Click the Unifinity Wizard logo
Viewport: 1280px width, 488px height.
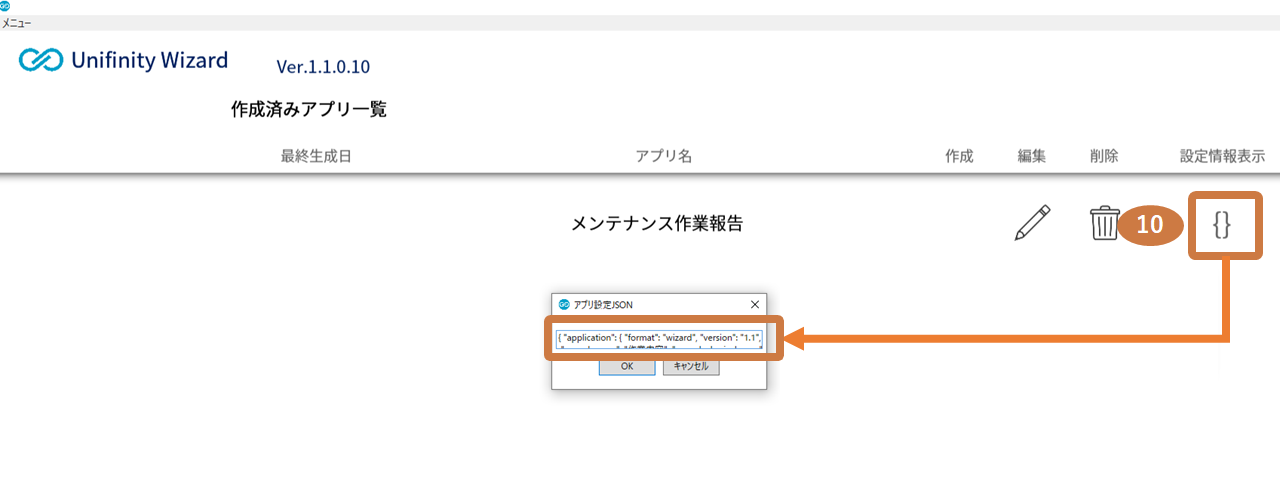[124, 61]
